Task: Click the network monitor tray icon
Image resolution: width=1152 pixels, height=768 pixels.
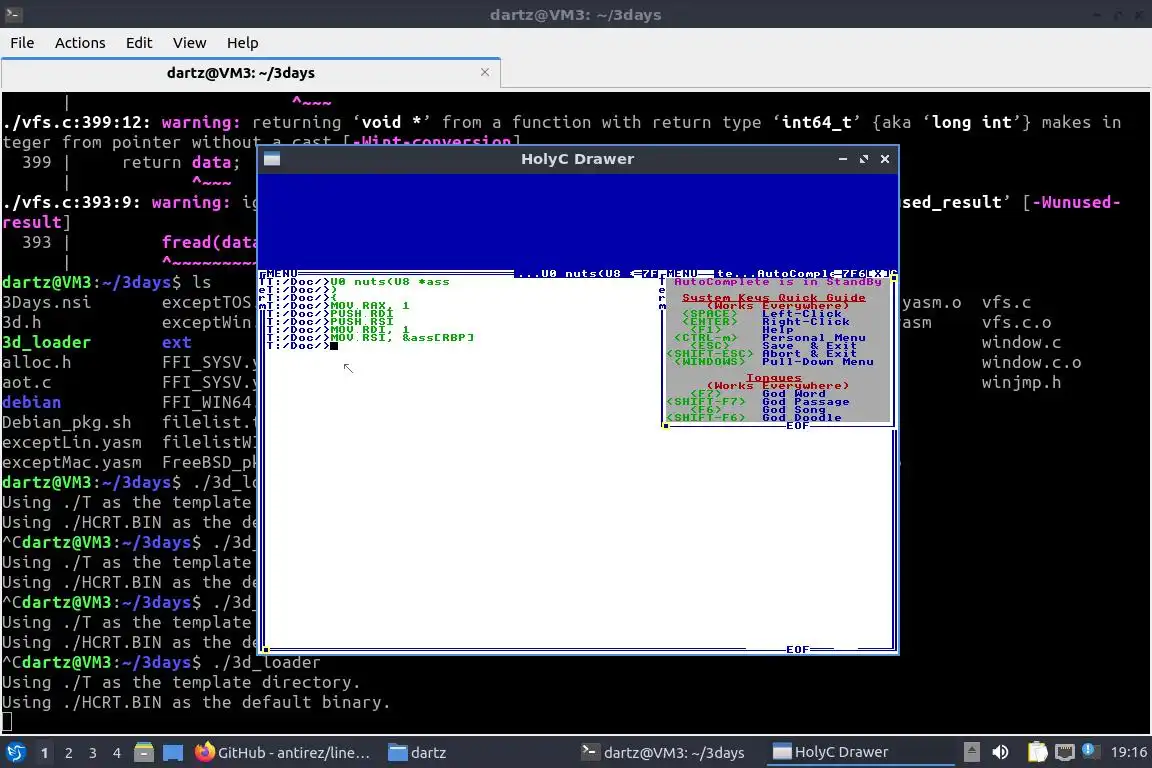Action: (1065, 753)
